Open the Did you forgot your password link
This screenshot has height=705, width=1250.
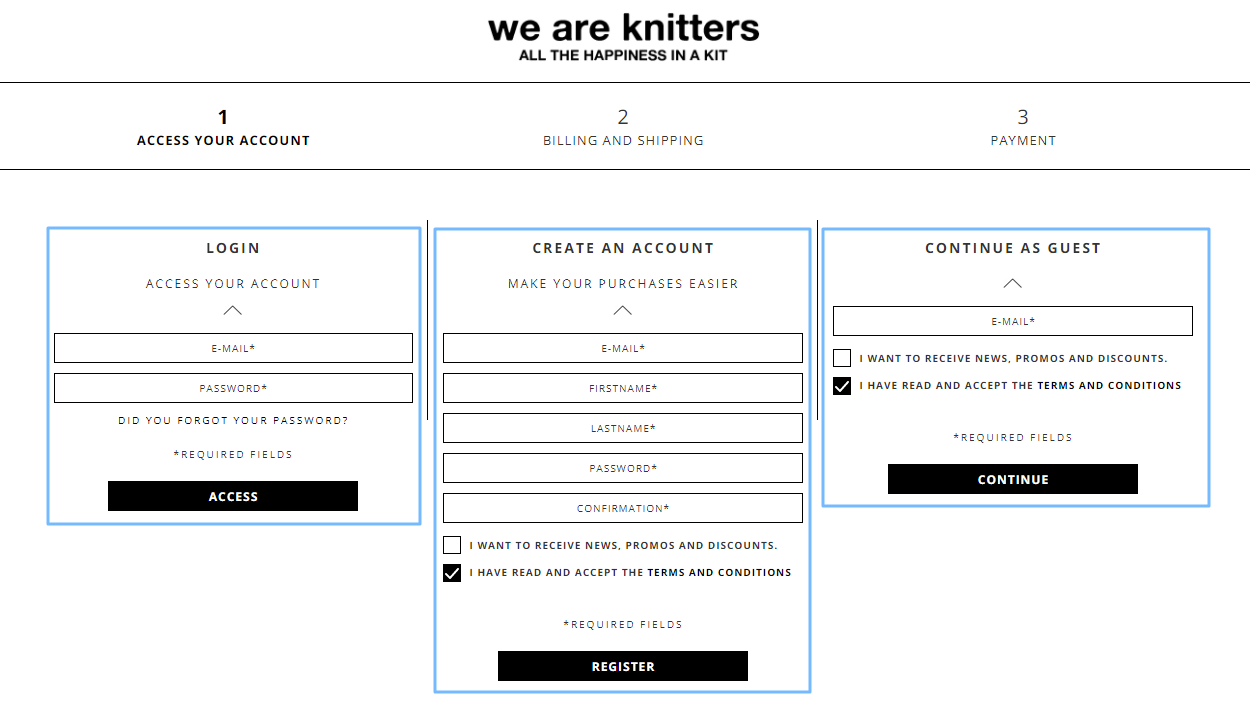[x=233, y=421]
